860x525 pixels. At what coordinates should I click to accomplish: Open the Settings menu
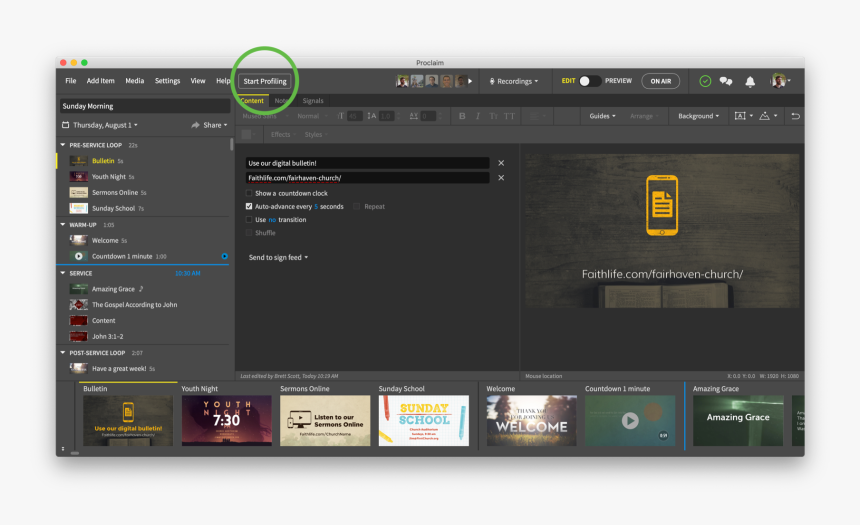click(167, 81)
